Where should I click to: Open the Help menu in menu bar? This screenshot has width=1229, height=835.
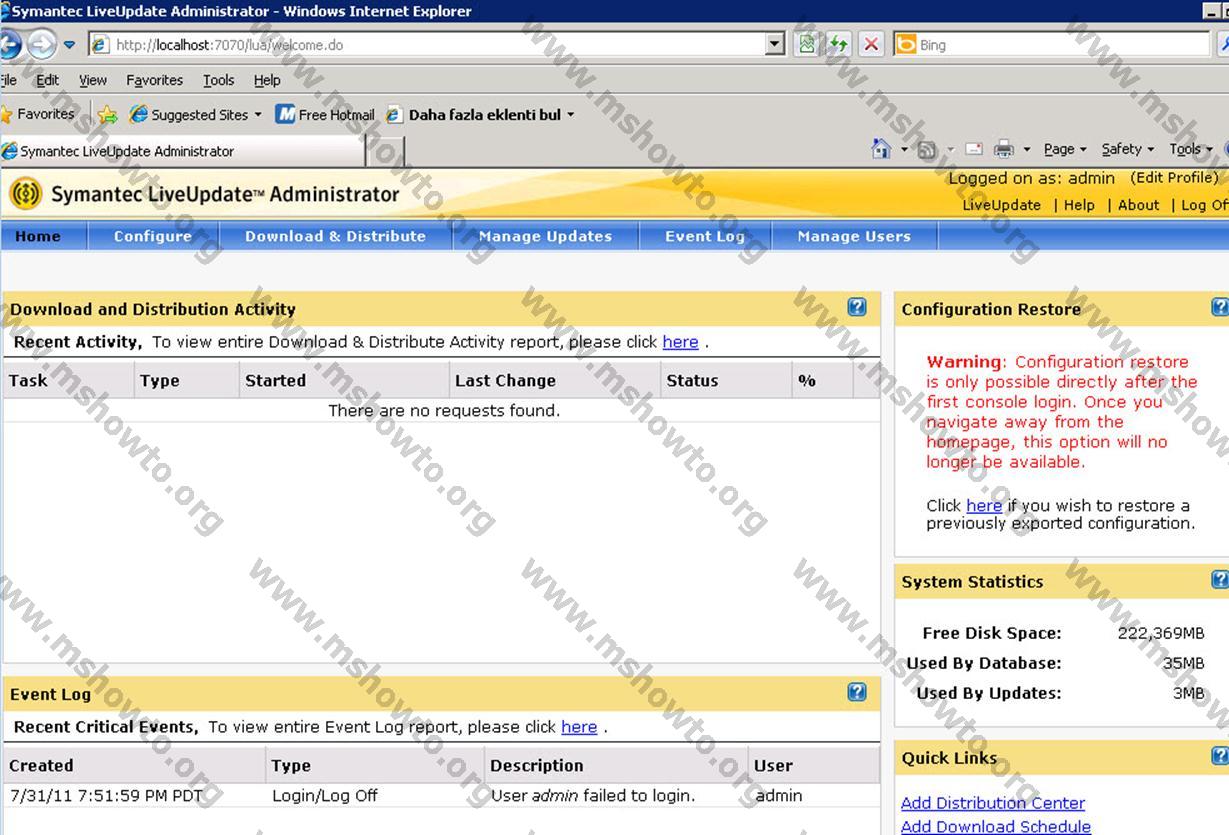point(267,80)
